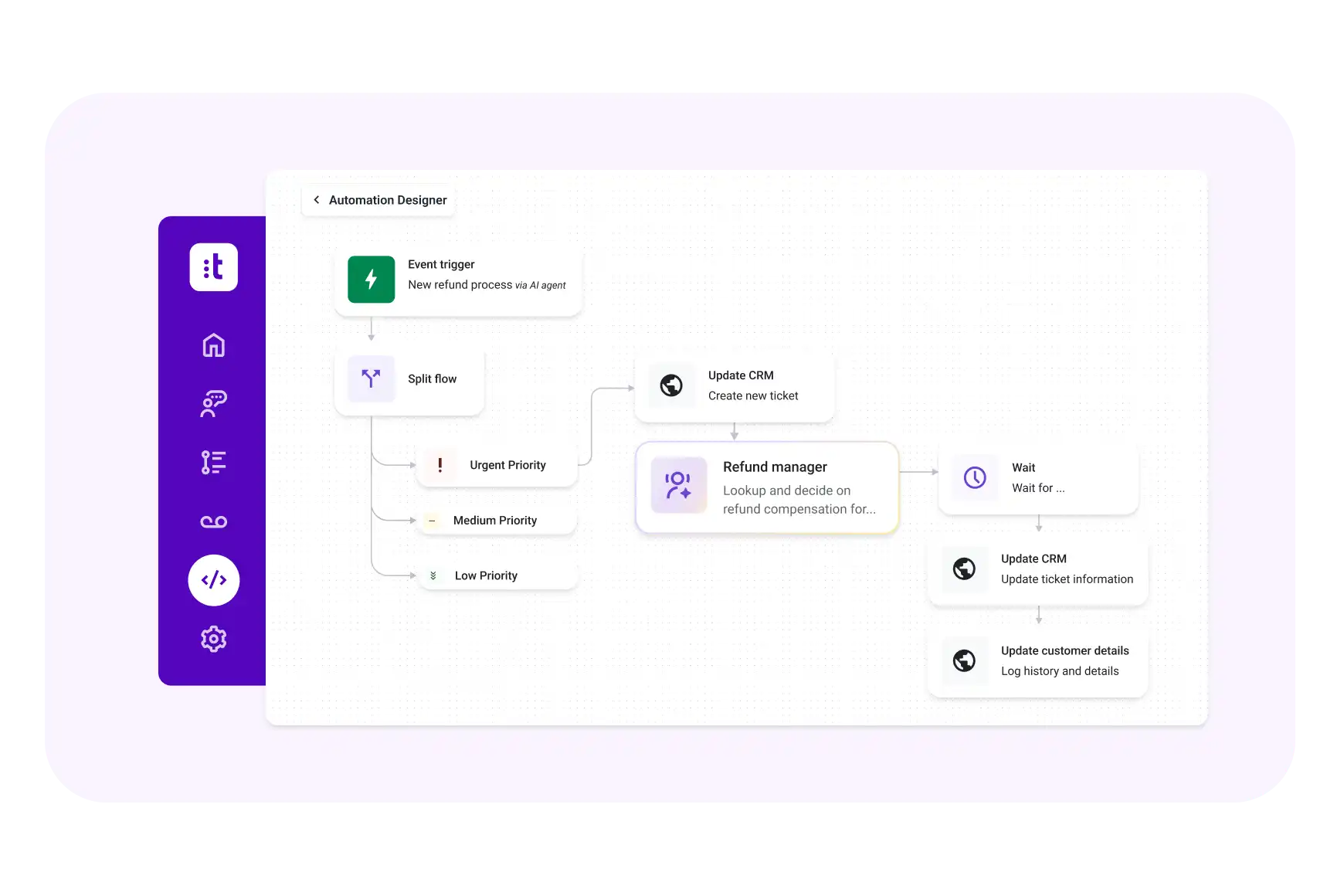Open the Settings gear in the sidebar
This screenshot has width=1344, height=896.
(x=213, y=639)
